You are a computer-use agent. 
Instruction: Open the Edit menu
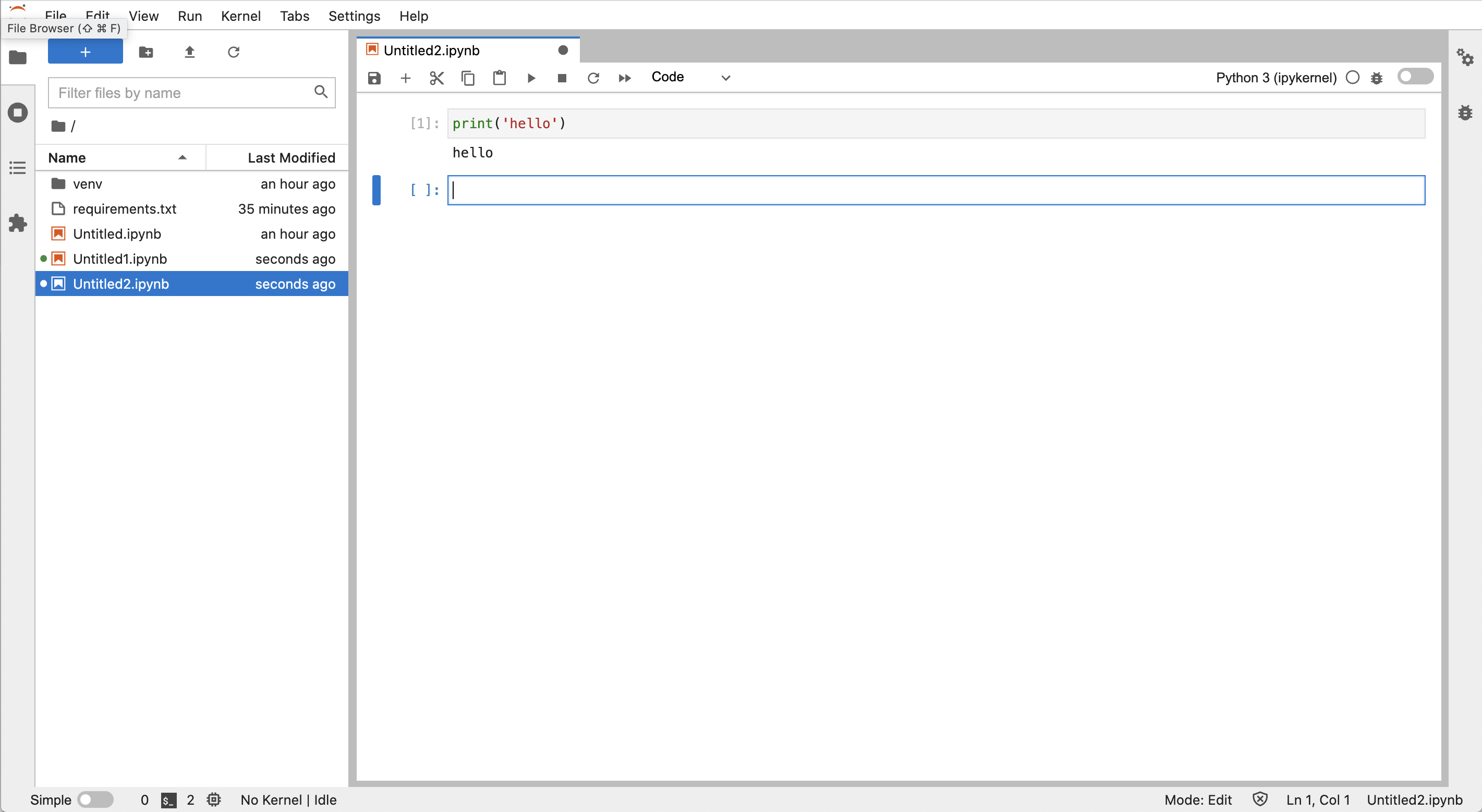(97, 16)
